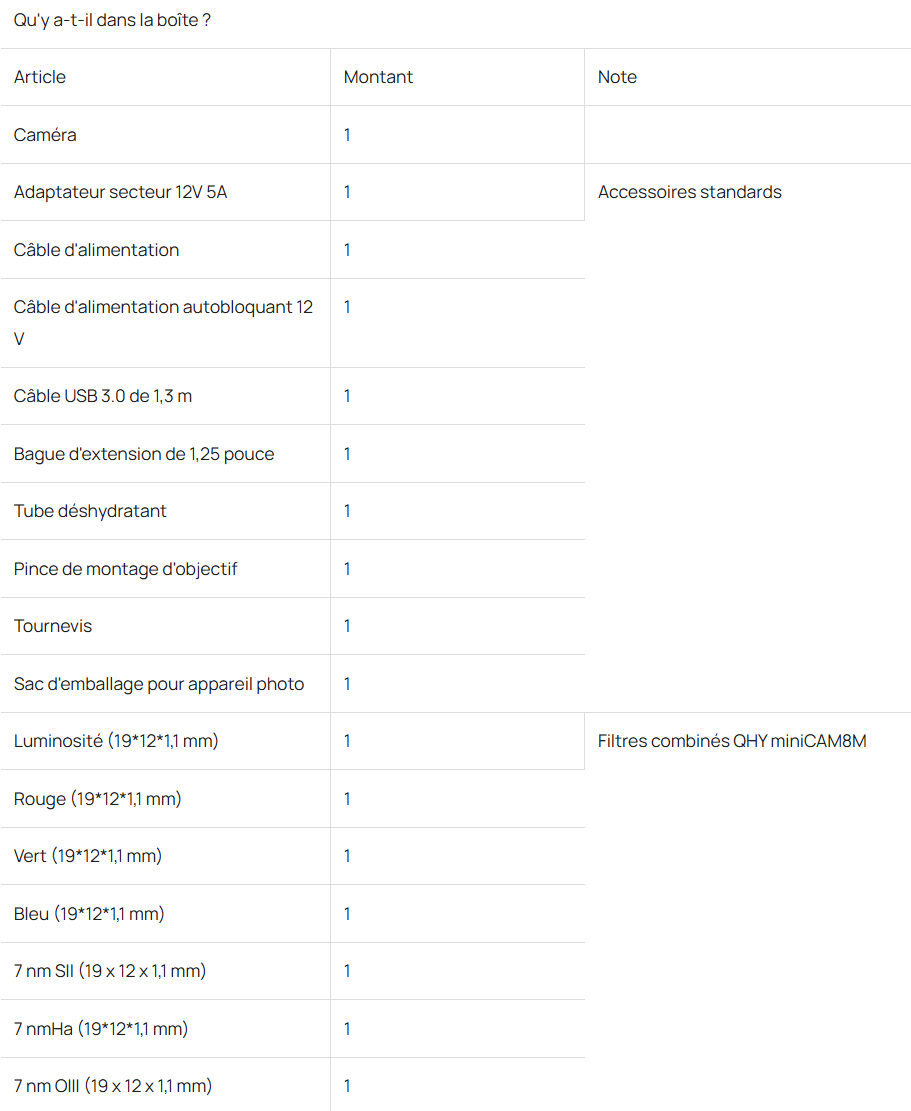Select the 'Note' column header
The image size is (911, 1111).
point(617,77)
